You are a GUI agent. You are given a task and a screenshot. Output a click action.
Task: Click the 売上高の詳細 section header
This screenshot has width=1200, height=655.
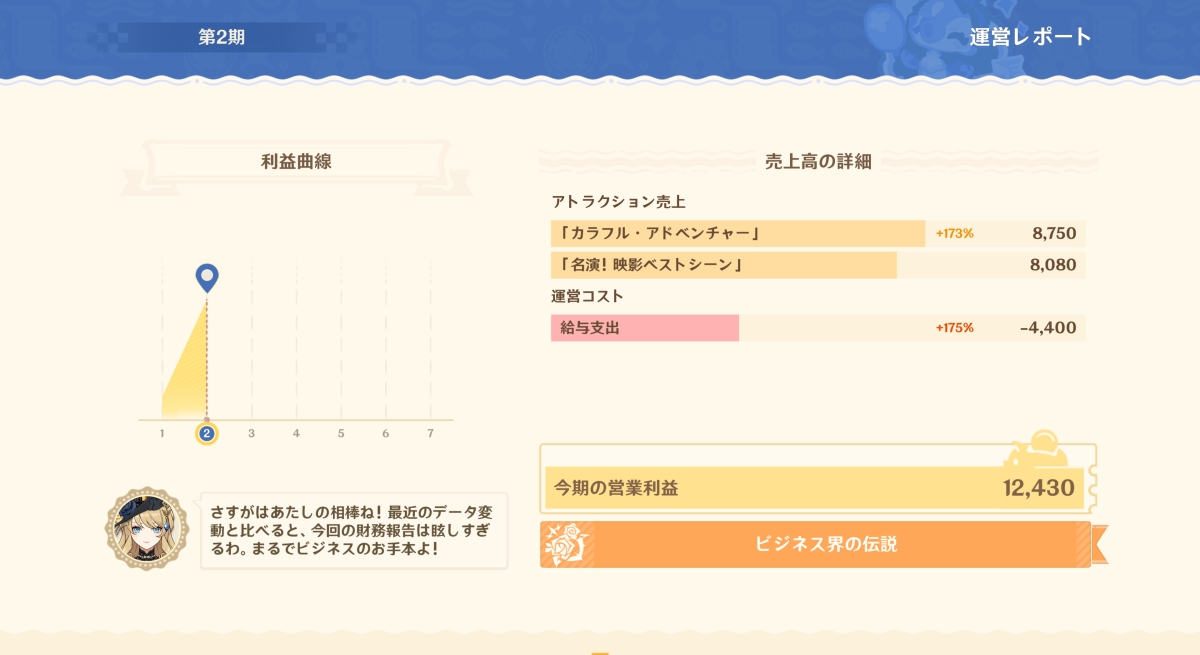click(x=818, y=161)
